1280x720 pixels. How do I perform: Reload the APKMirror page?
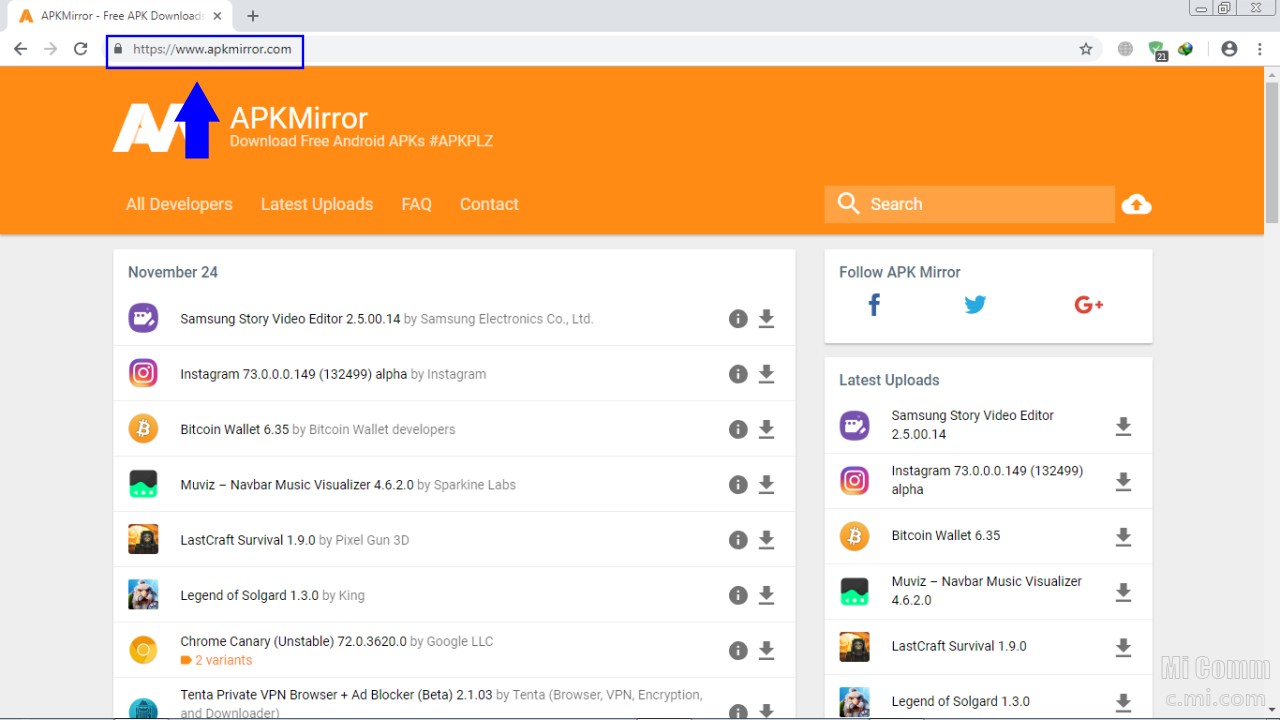81,49
